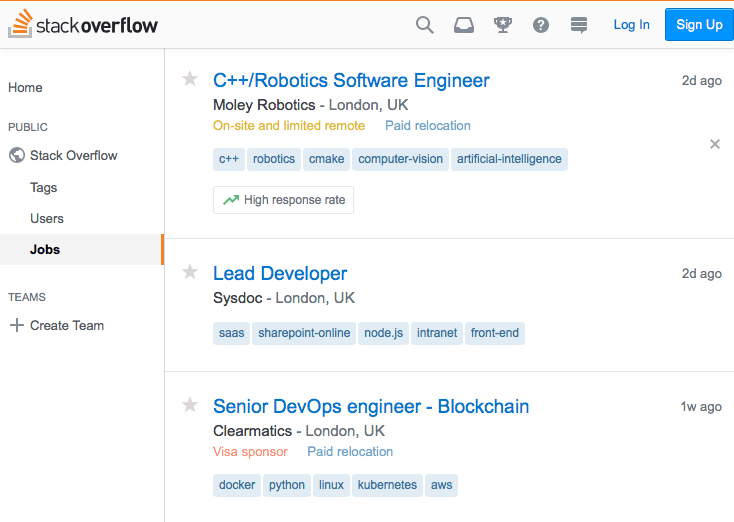Image resolution: width=734 pixels, height=522 pixels.
Task: Click the artificial-intelligence tag
Action: pyautogui.click(x=509, y=159)
